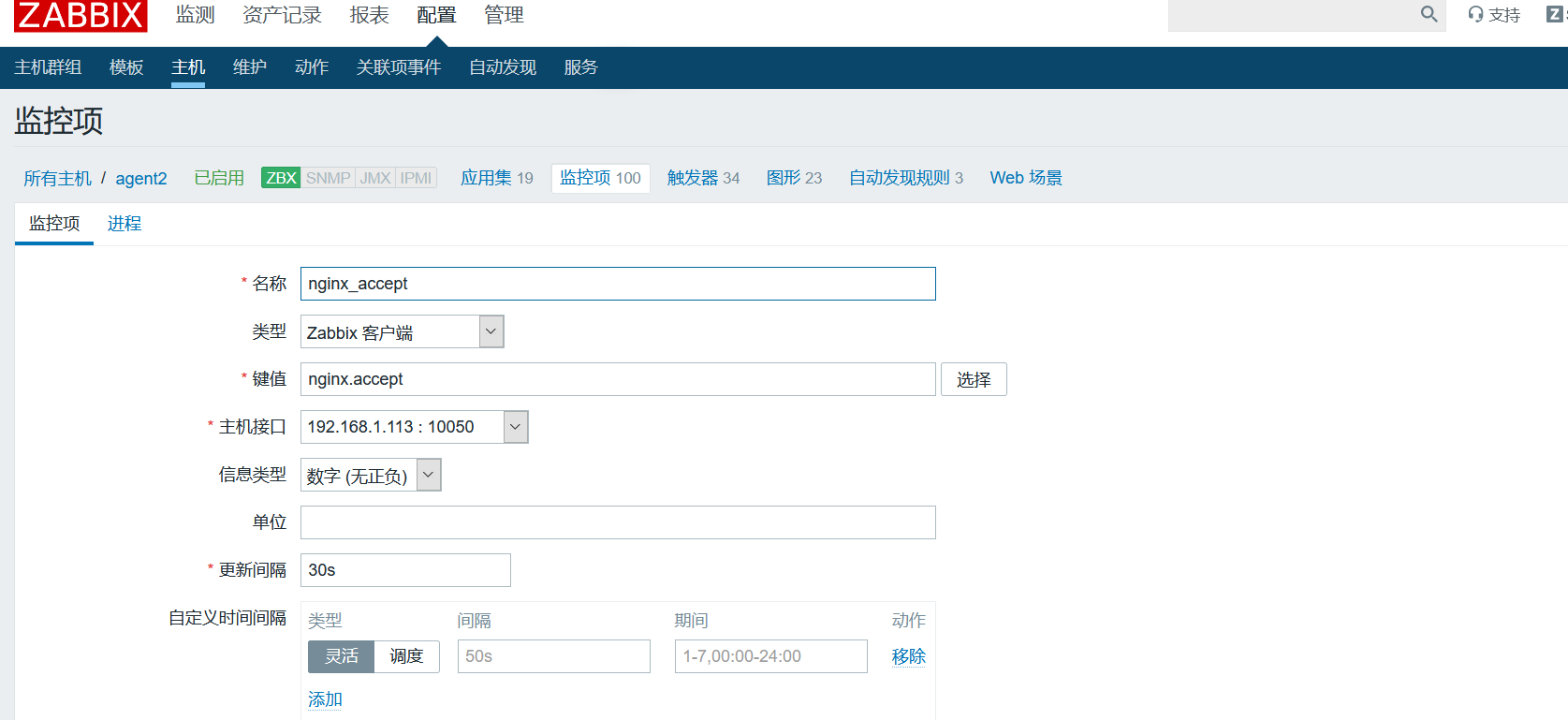Select the 调度 interval type
The width and height of the screenshot is (1568, 720).
click(x=406, y=656)
